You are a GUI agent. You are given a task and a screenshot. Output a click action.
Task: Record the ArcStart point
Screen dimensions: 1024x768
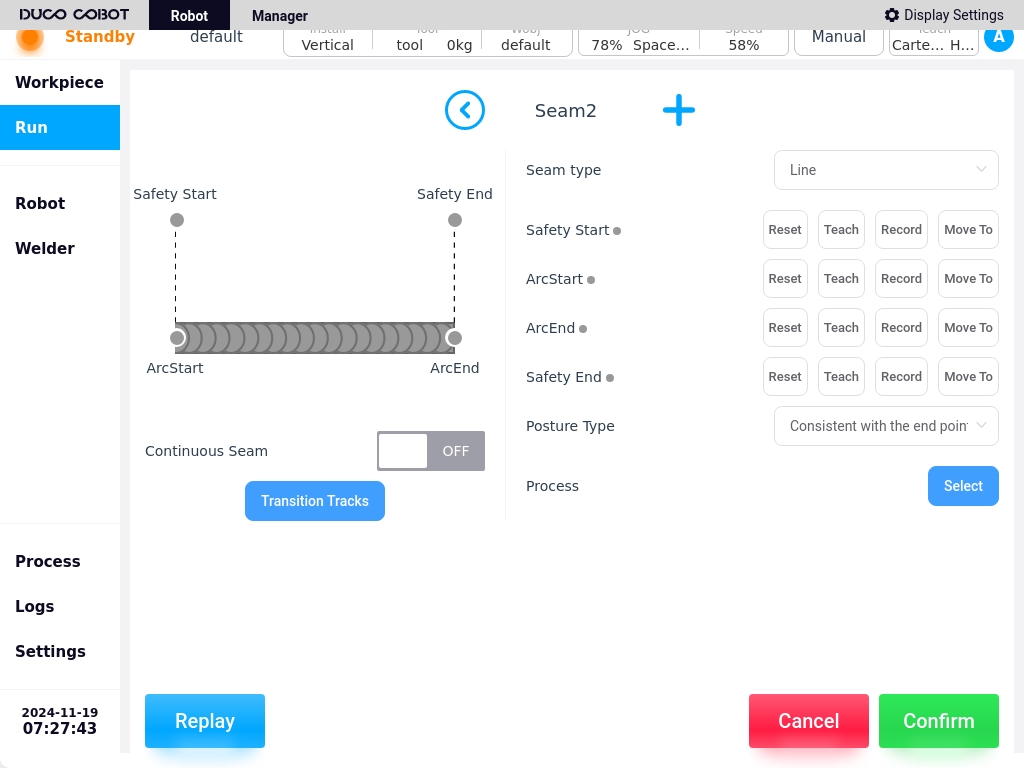901,278
